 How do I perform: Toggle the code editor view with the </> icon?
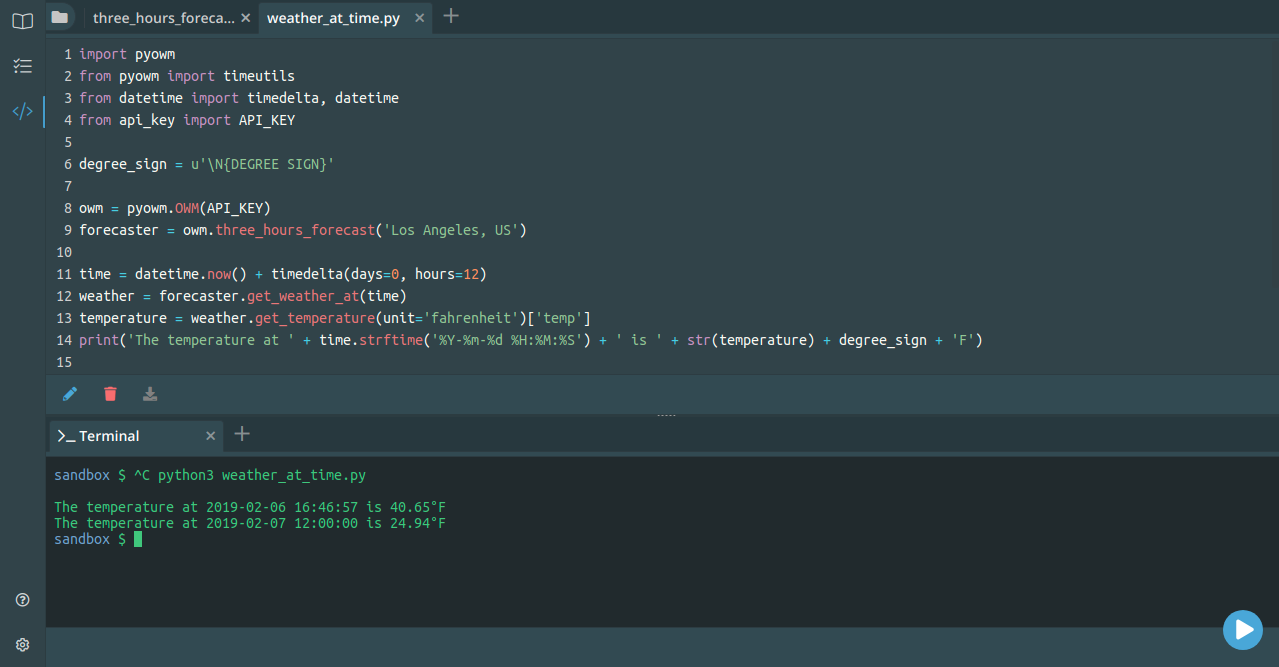(x=22, y=111)
